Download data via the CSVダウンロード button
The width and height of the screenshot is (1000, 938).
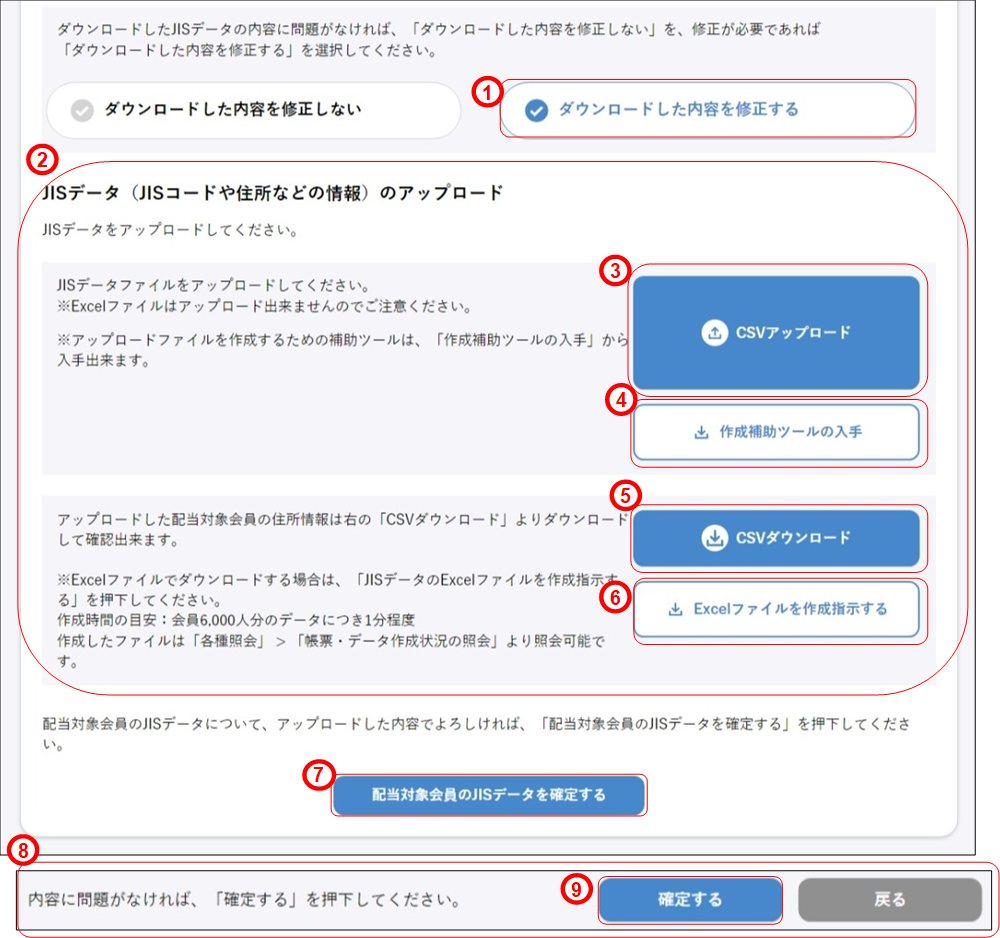point(777,538)
